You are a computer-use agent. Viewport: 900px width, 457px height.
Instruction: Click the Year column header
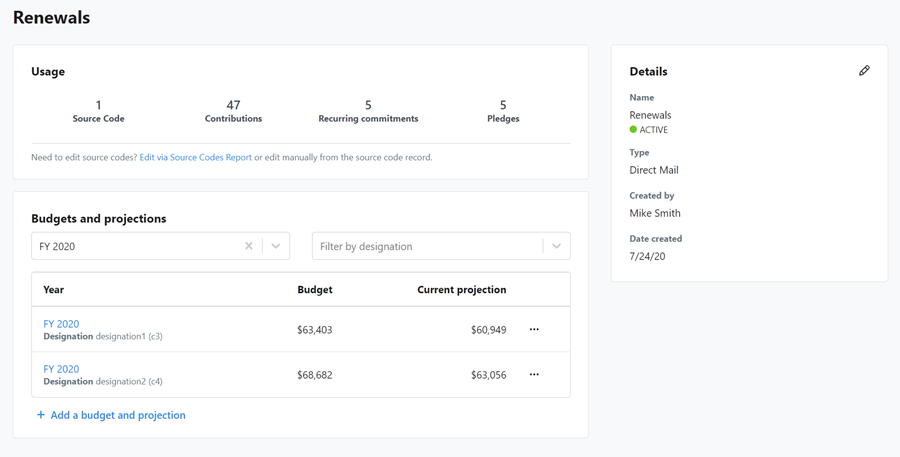click(x=53, y=289)
